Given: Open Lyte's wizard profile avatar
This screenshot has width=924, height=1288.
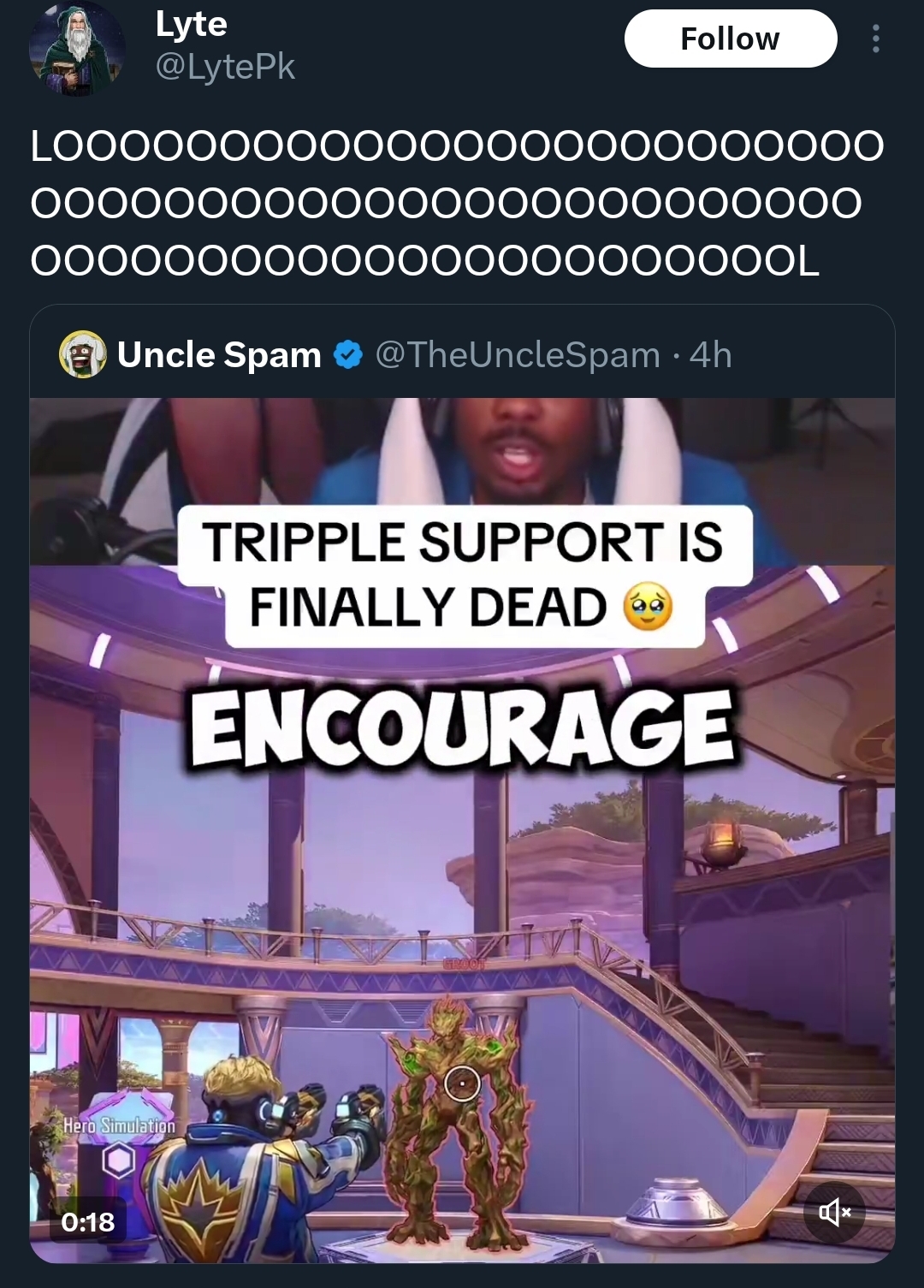Looking at the screenshot, I should (77, 49).
